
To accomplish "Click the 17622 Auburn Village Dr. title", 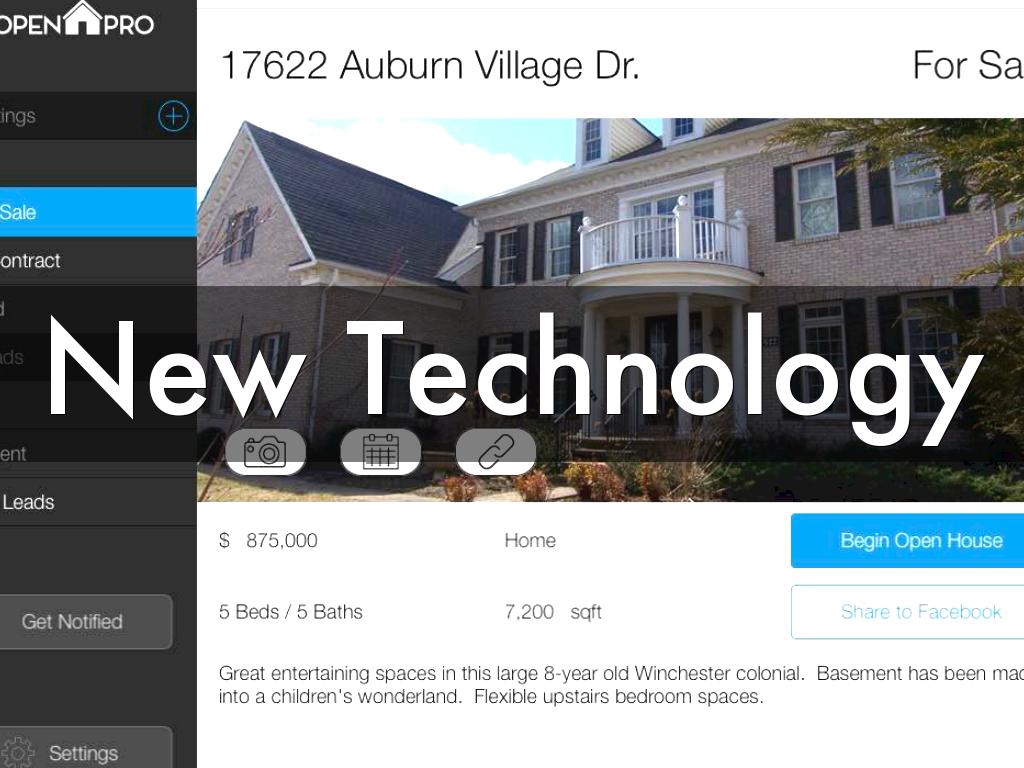I will [x=430, y=65].
